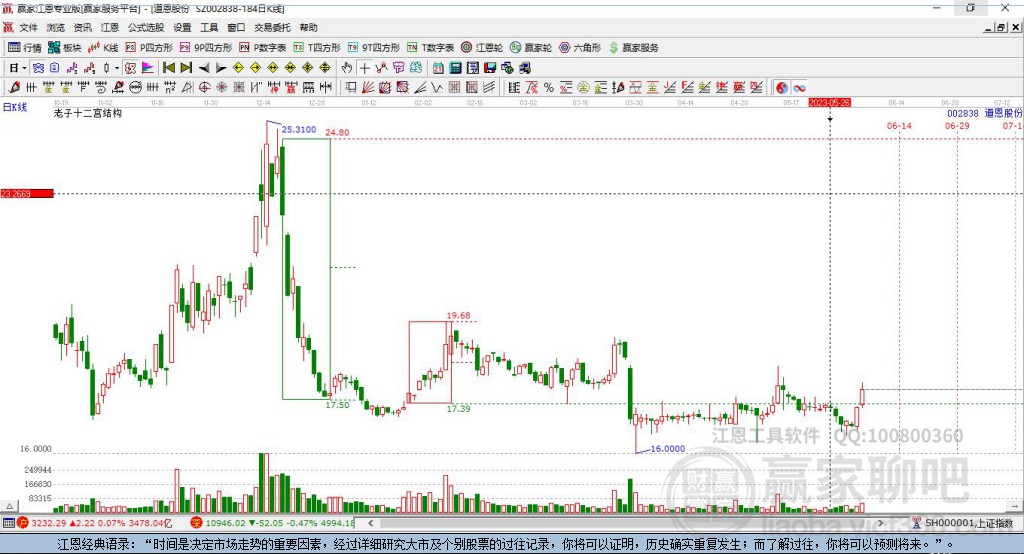This screenshot has width=1024, height=554.
Task: Click the n² square-number tool icon
Action: point(170,88)
